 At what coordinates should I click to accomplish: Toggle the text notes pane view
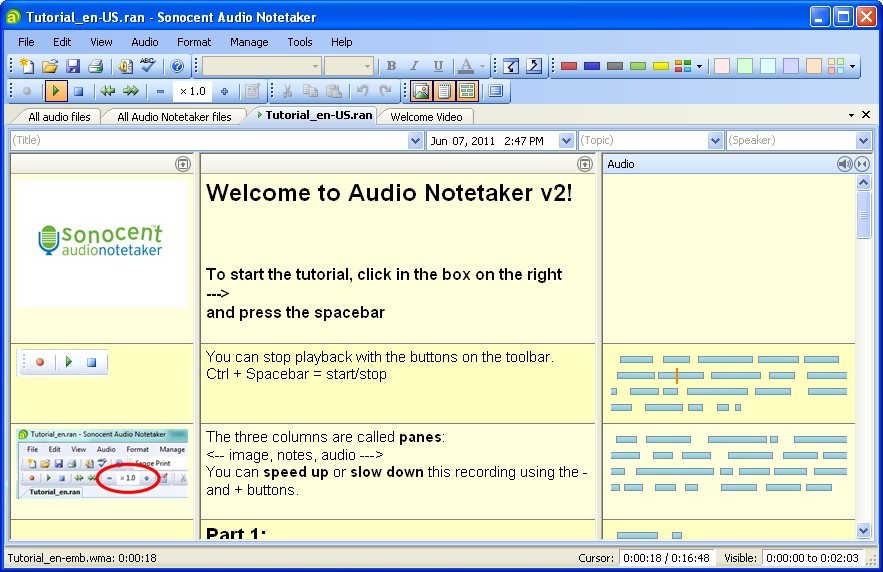point(444,91)
